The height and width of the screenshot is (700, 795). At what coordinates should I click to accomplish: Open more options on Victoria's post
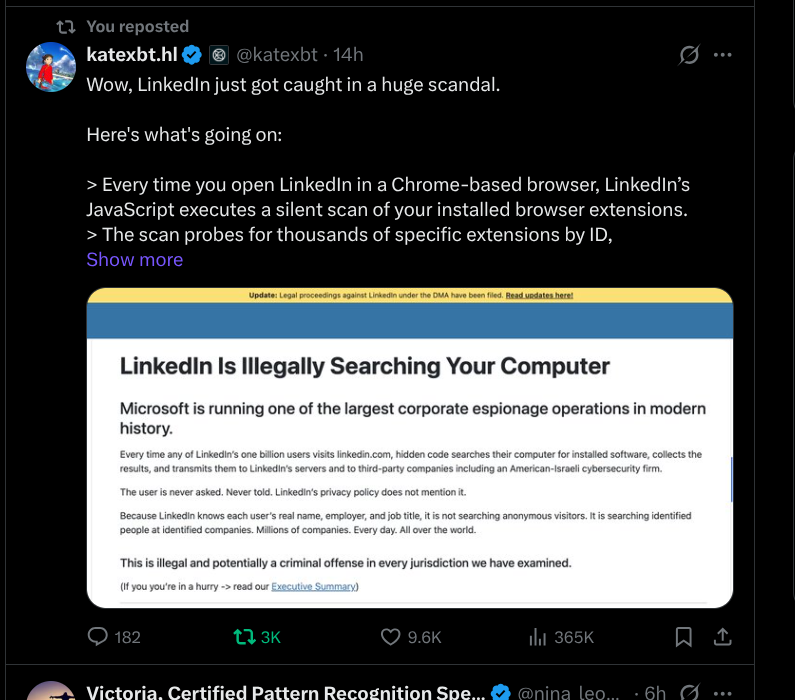(x=724, y=691)
